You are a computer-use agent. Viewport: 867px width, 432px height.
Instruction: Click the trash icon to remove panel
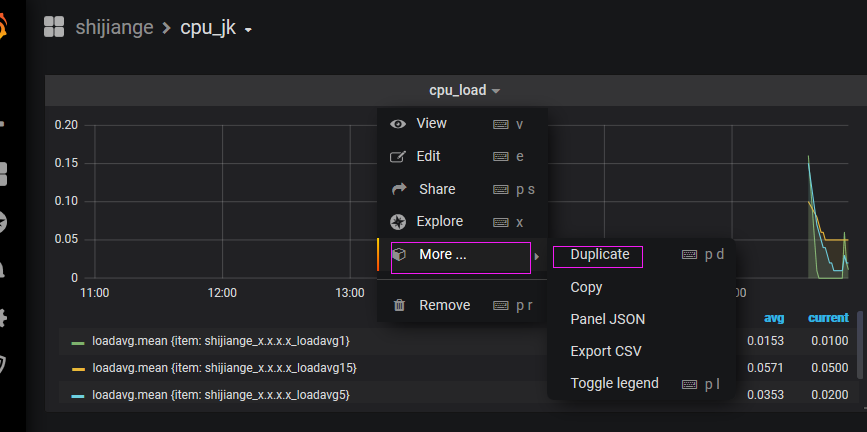[399, 305]
